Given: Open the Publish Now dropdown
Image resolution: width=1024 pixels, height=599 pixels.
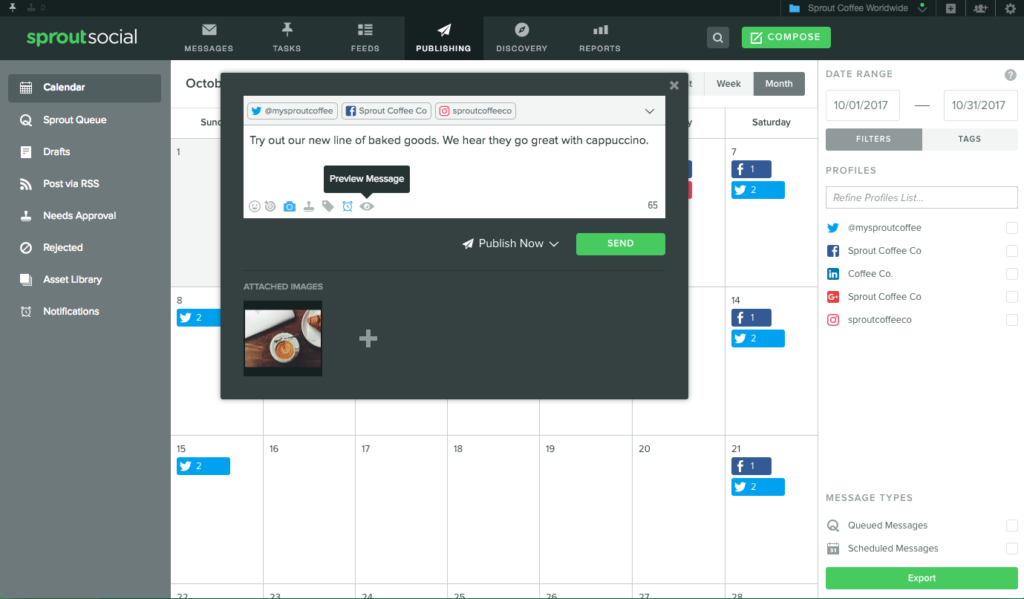Looking at the screenshot, I should (510, 244).
